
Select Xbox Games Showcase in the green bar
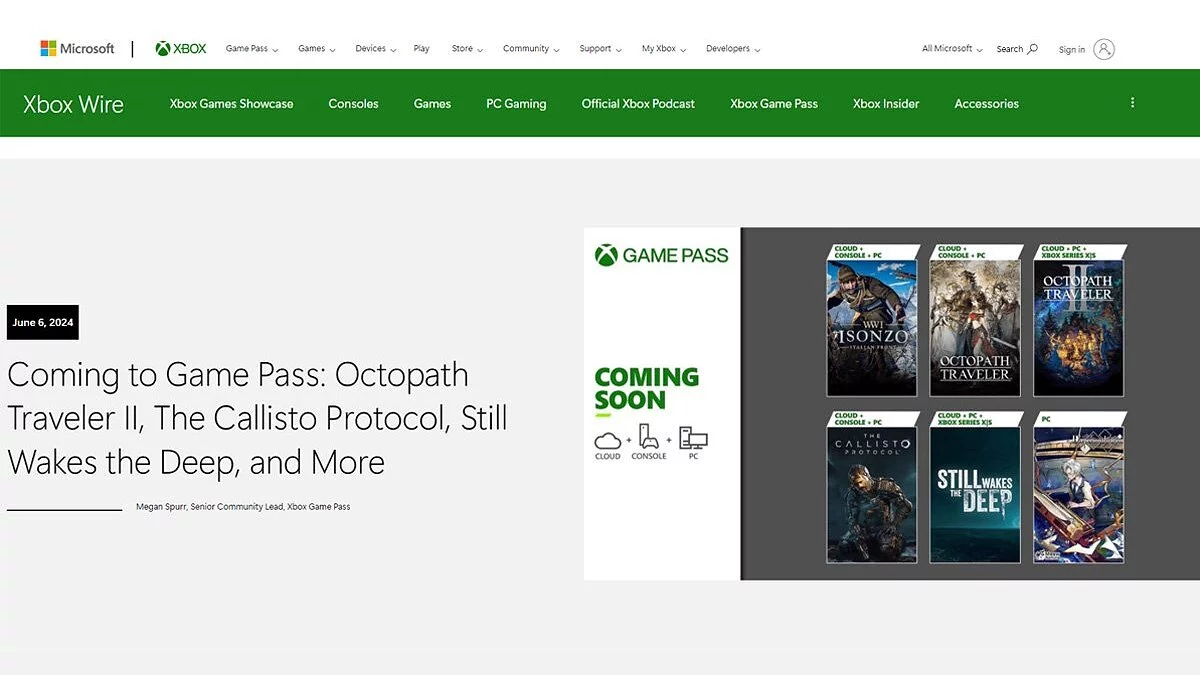[231, 104]
